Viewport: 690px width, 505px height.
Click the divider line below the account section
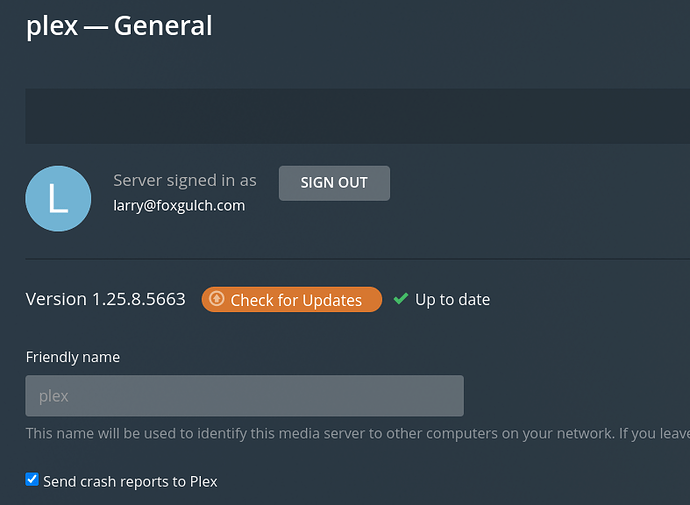[357, 259]
